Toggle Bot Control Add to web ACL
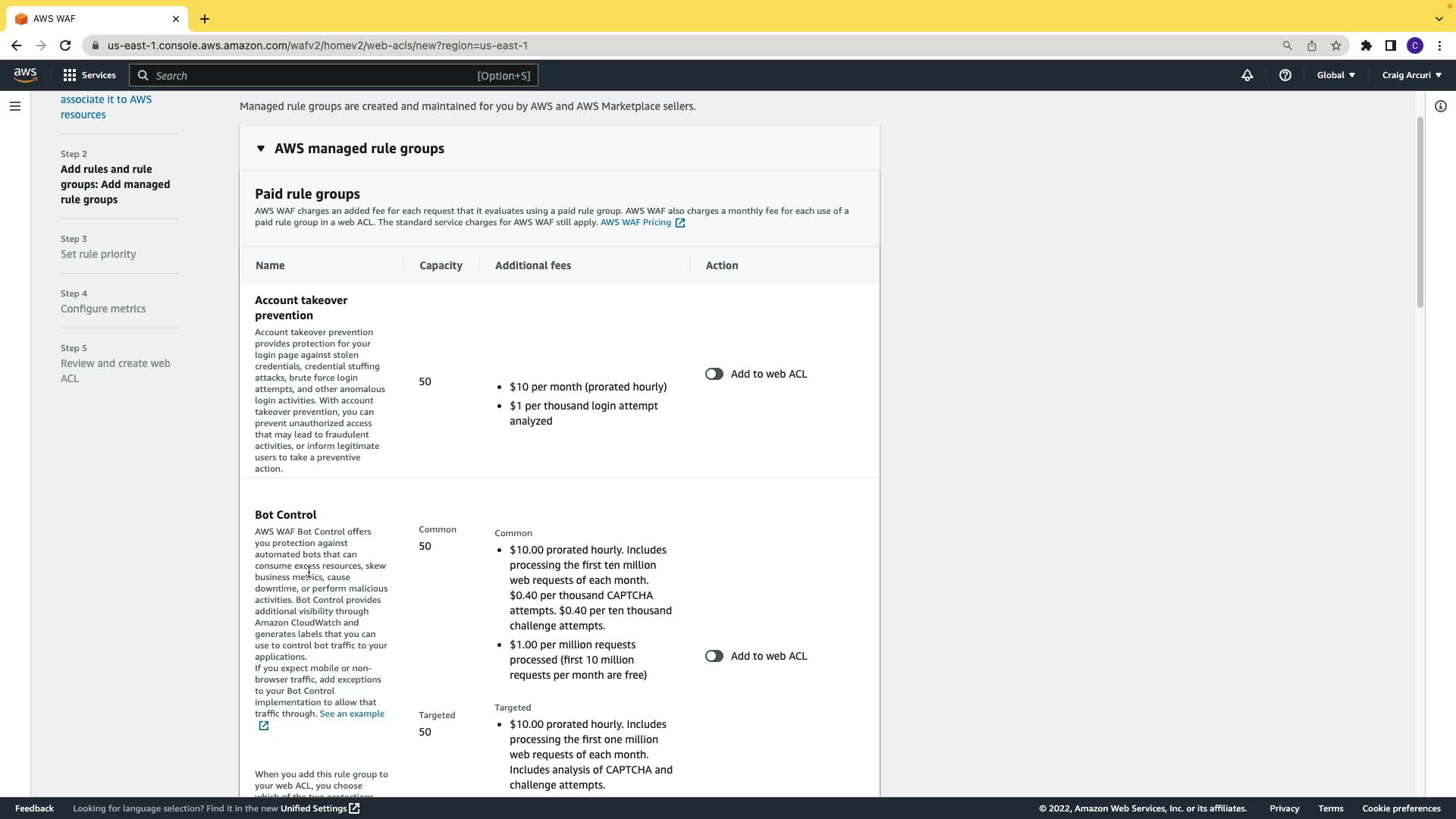Image resolution: width=1456 pixels, height=819 pixels. [714, 656]
